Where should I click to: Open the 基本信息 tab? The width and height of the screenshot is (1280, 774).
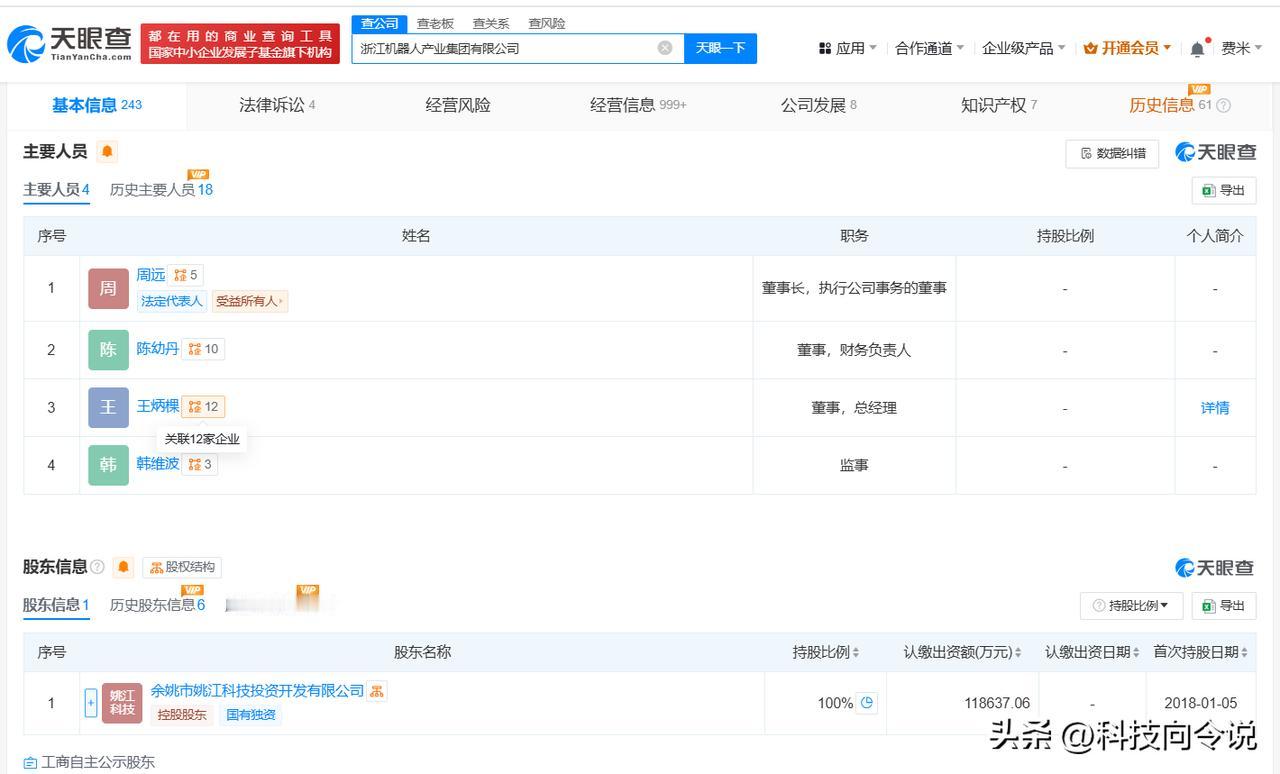[x=97, y=105]
